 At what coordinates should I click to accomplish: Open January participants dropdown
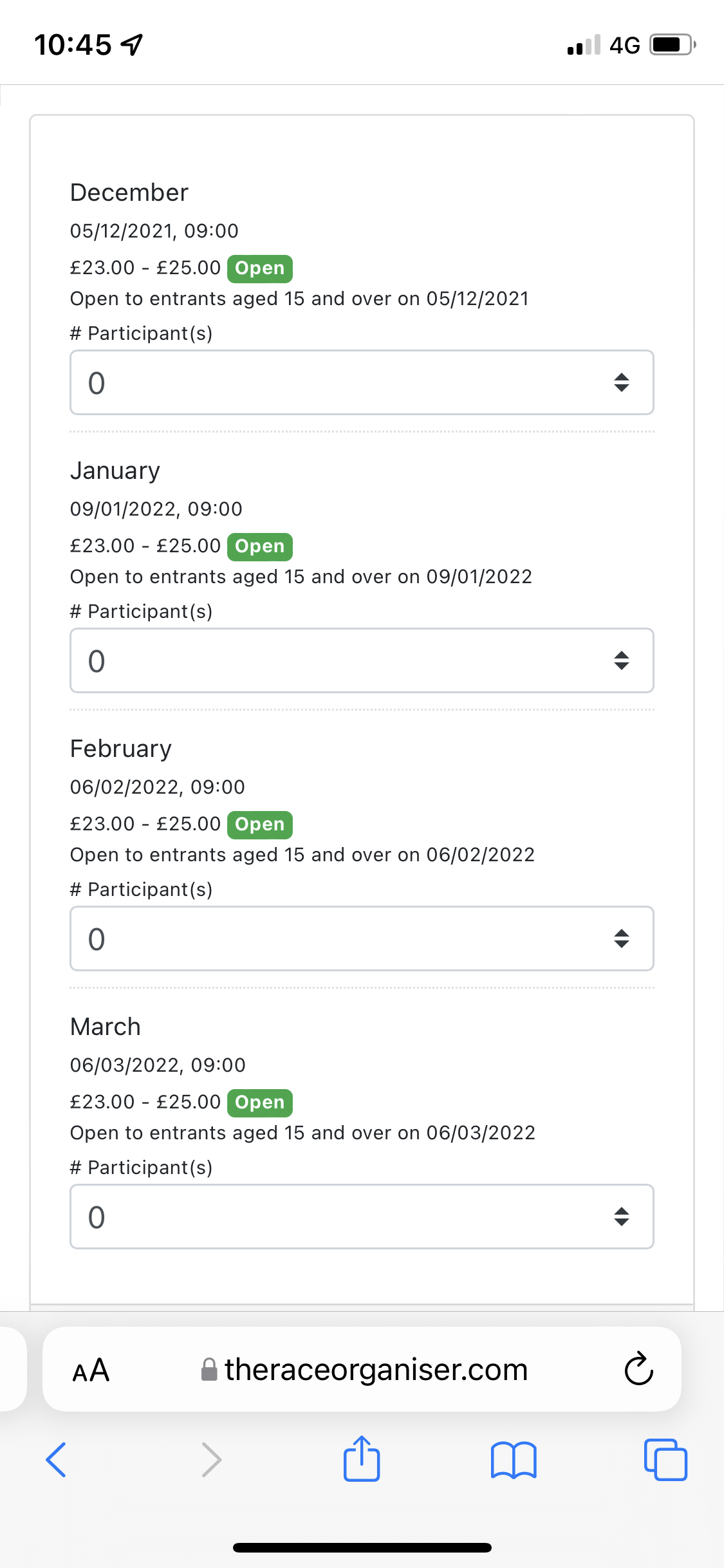tap(362, 660)
